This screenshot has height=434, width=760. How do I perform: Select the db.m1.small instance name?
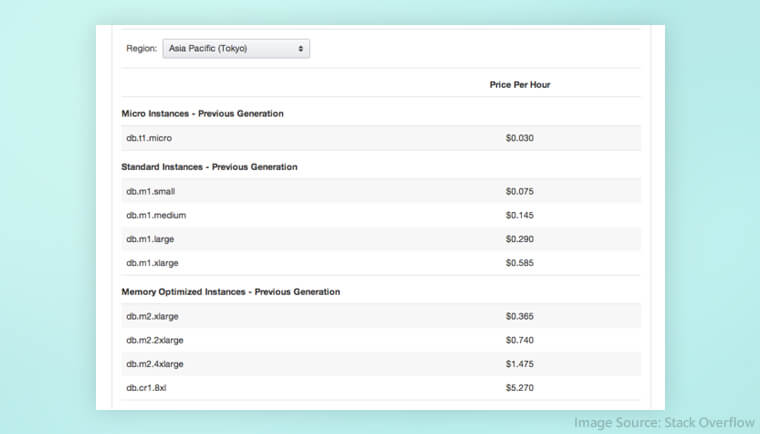[151, 191]
